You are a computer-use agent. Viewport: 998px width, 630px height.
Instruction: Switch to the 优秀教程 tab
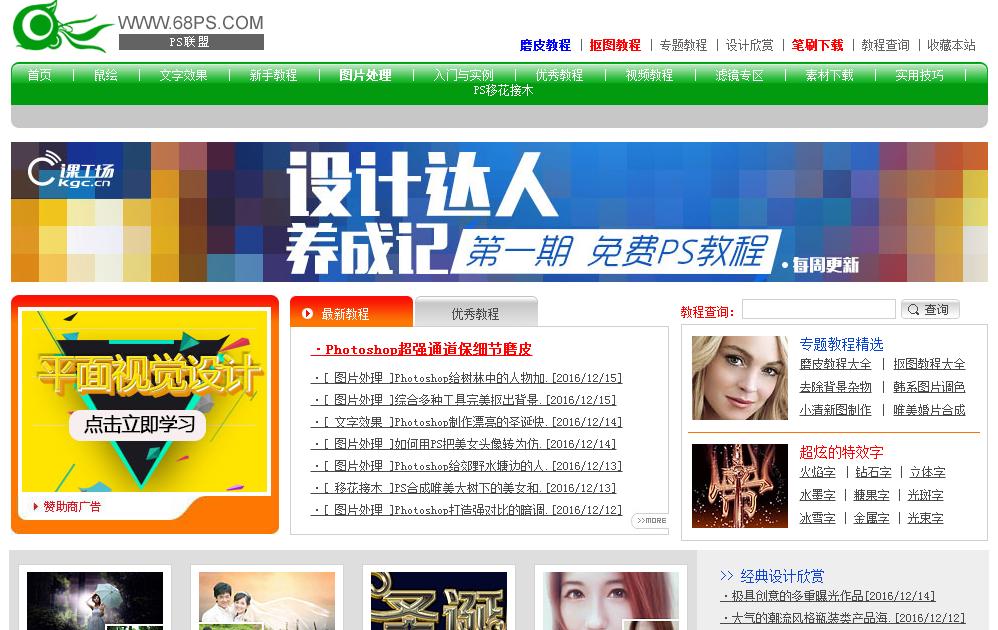pyautogui.click(x=477, y=311)
